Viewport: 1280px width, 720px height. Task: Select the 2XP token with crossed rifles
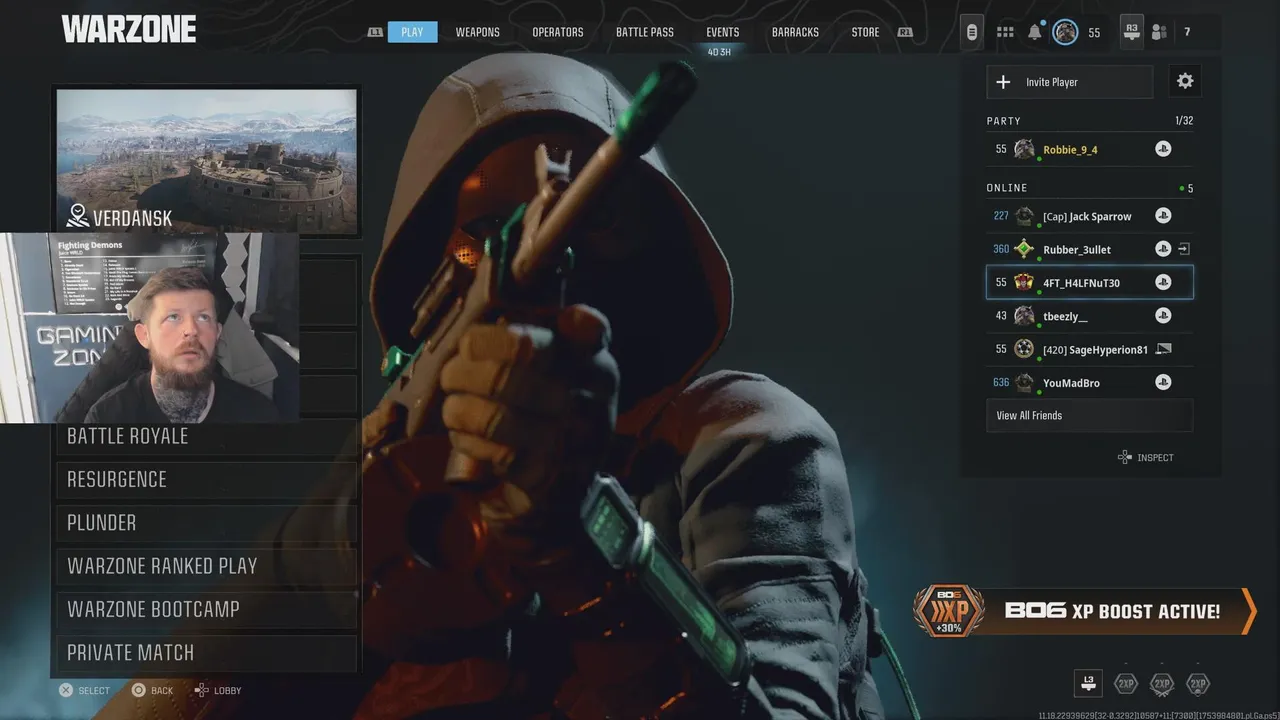pyautogui.click(x=1161, y=684)
